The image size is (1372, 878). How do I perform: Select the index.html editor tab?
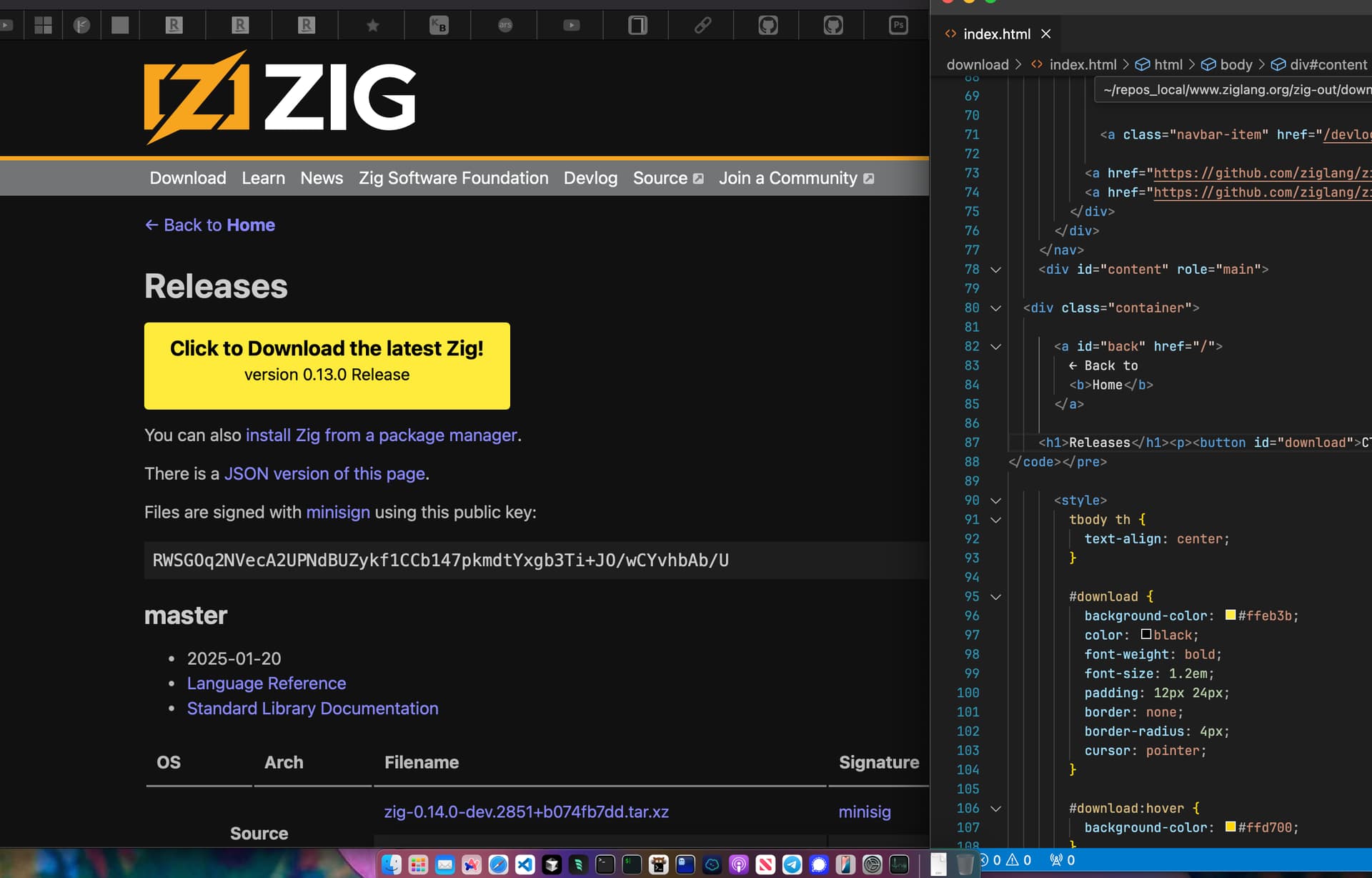(x=997, y=34)
